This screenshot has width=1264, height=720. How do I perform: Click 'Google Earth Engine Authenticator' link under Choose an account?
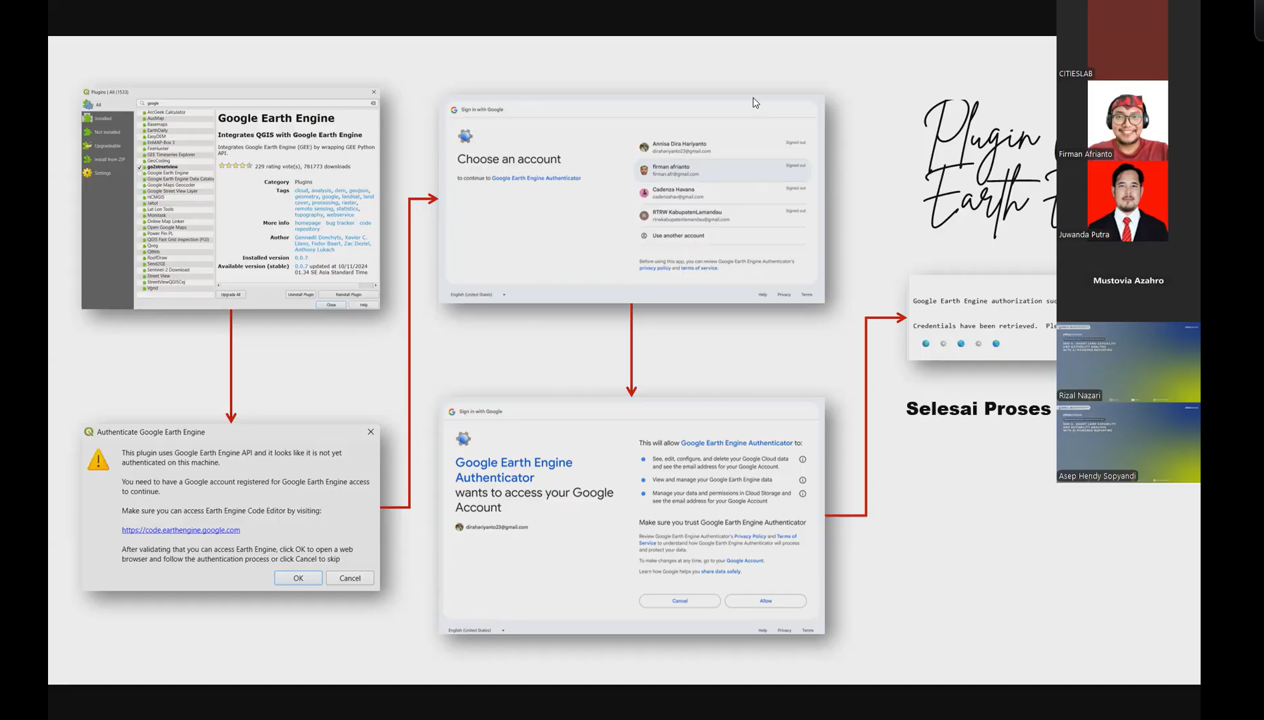click(536, 178)
